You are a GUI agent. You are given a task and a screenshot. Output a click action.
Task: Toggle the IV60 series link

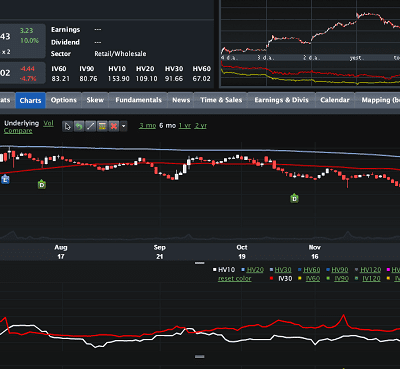[313, 279]
